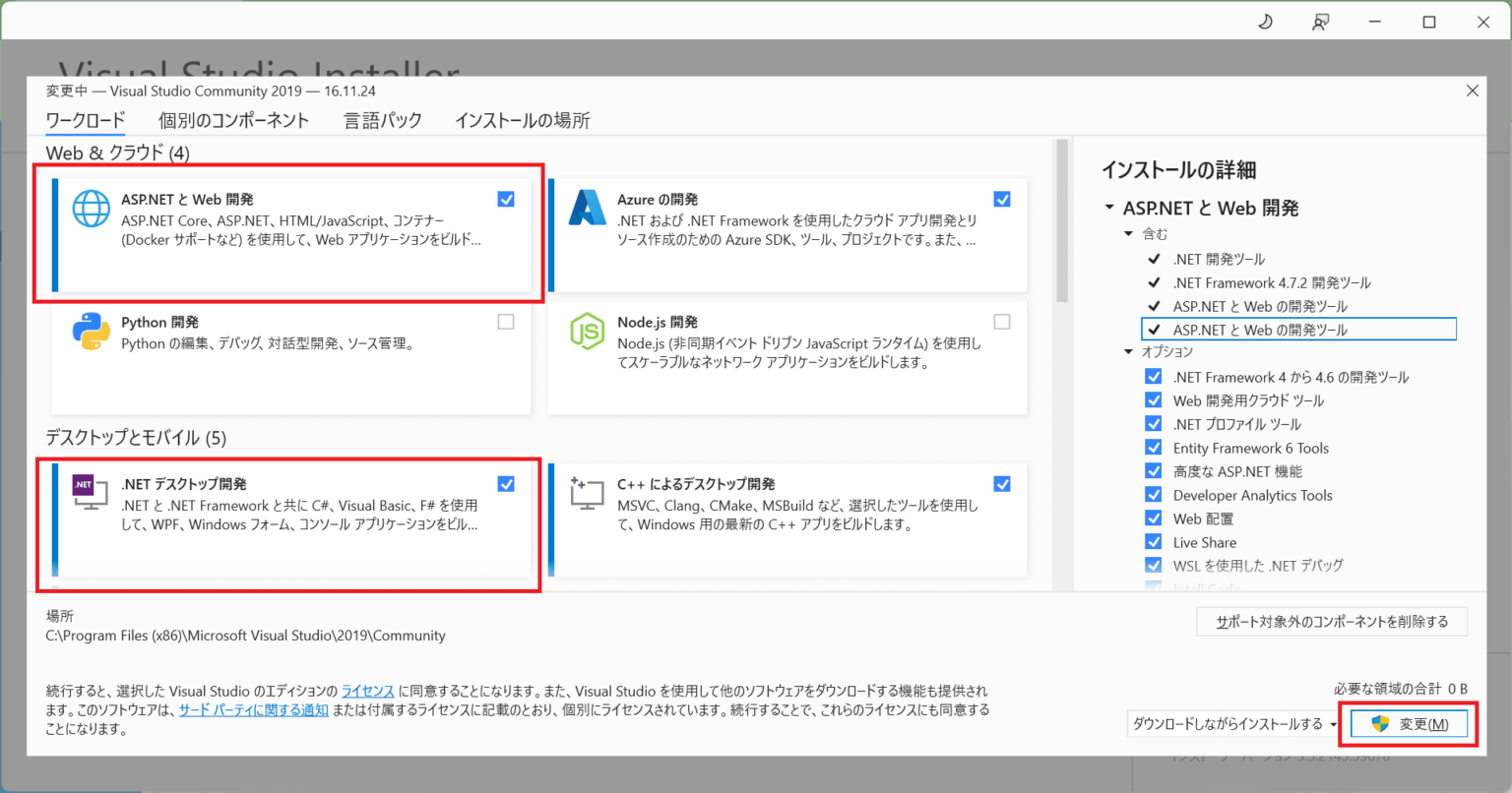Enable the Python 開発 workload
The width and height of the screenshot is (1512, 793).
tap(506, 322)
